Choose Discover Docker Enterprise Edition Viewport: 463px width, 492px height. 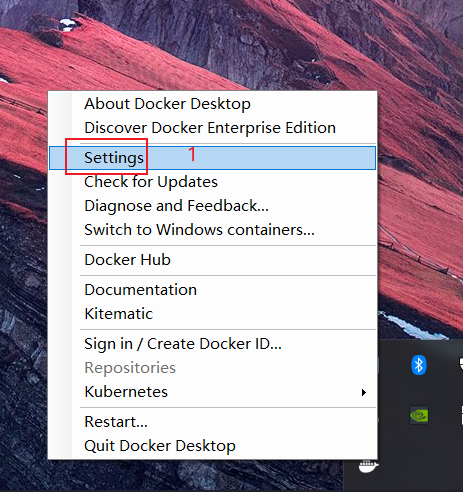pyautogui.click(x=212, y=128)
